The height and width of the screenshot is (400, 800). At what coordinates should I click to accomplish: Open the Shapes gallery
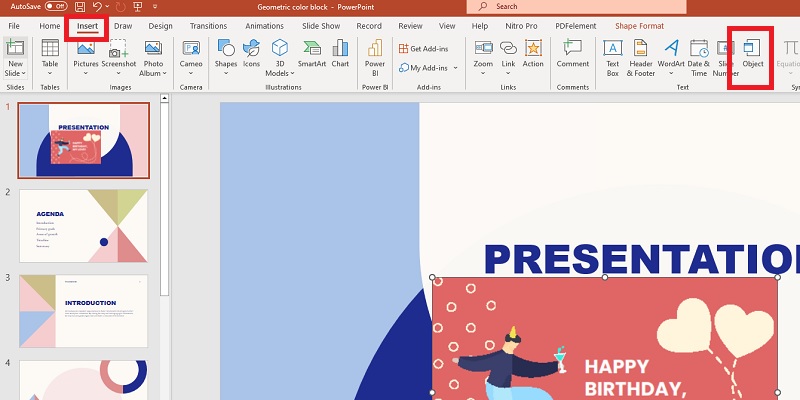pos(226,58)
